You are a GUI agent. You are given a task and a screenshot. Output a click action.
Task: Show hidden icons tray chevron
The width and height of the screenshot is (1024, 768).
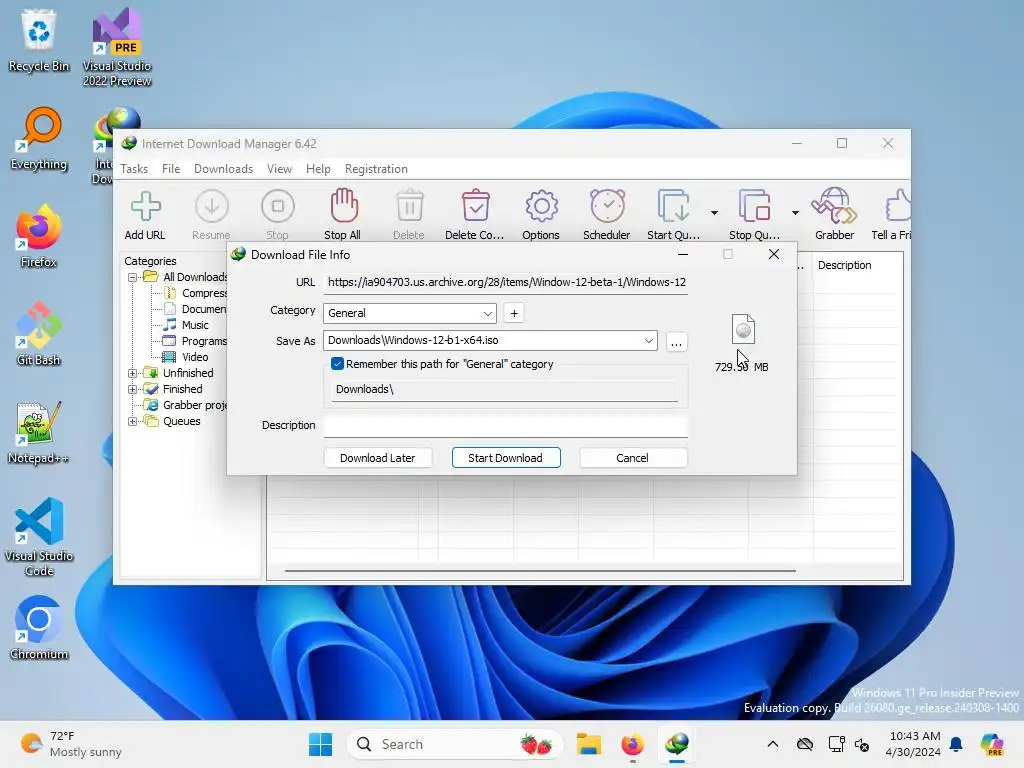(x=773, y=744)
